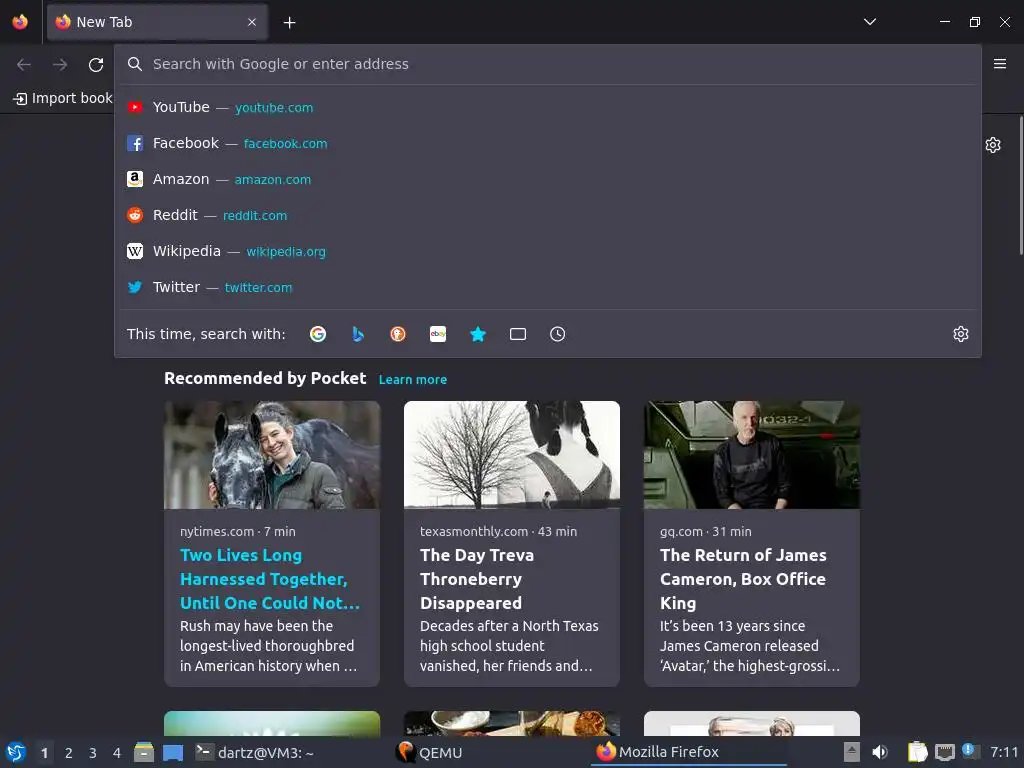Open the clipboard tray icon
1024x768 pixels.
tap(918, 752)
